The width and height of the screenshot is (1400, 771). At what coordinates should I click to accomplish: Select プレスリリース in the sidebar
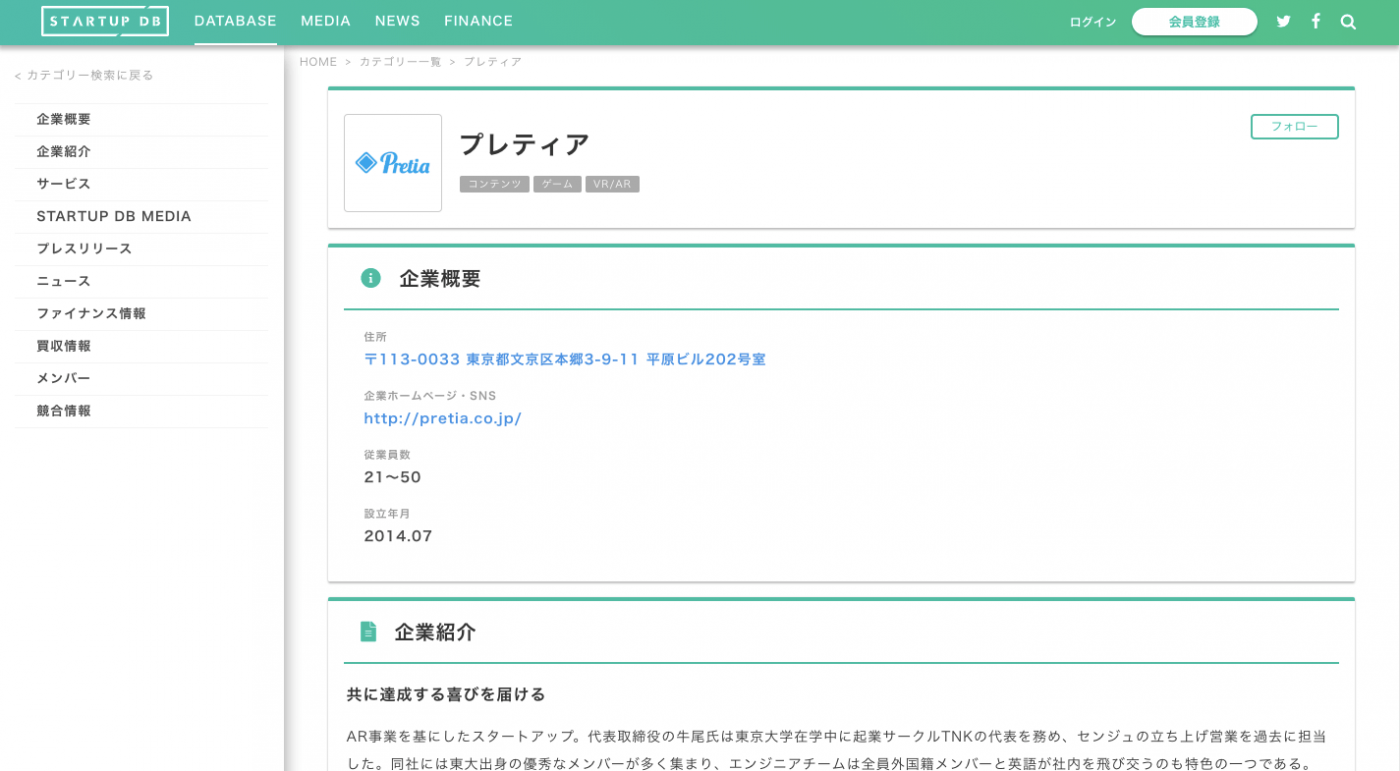142,249
